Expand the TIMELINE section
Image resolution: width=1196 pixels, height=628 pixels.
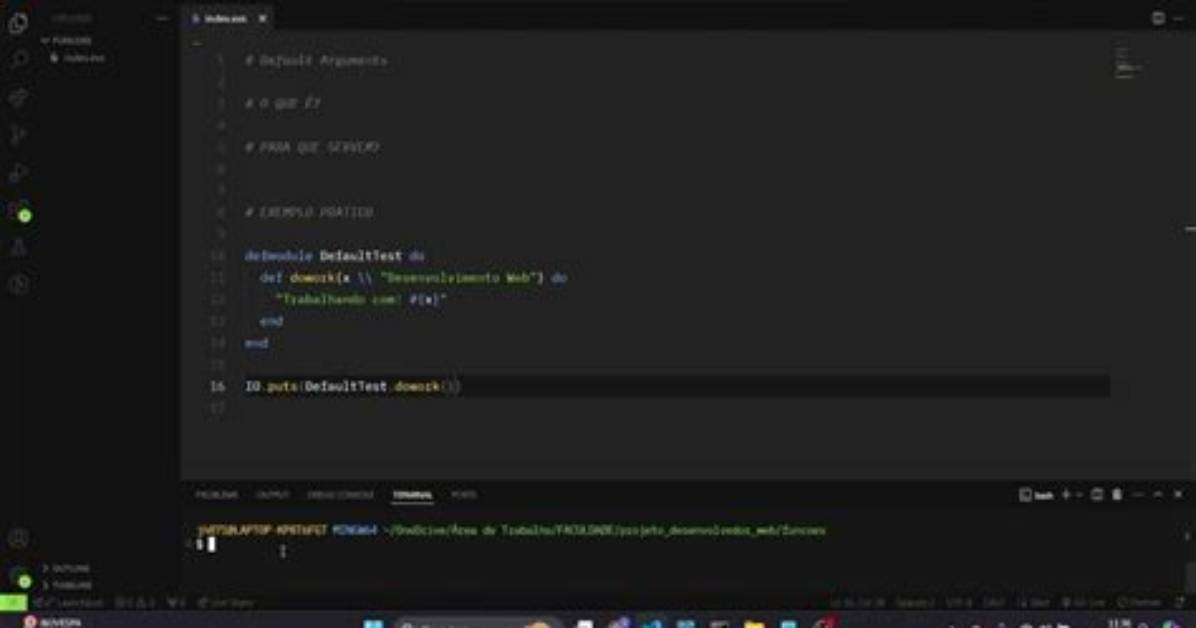coord(66,585)
